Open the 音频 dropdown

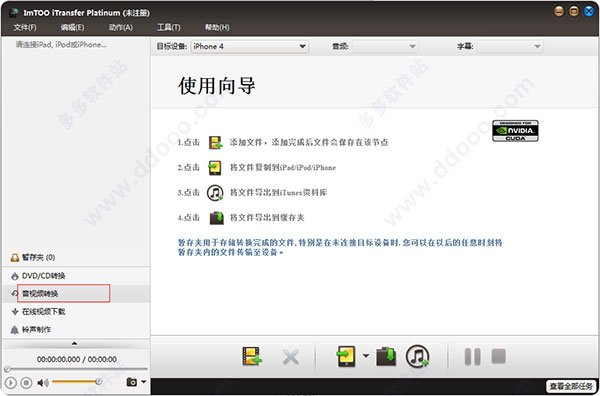point(385,47)
